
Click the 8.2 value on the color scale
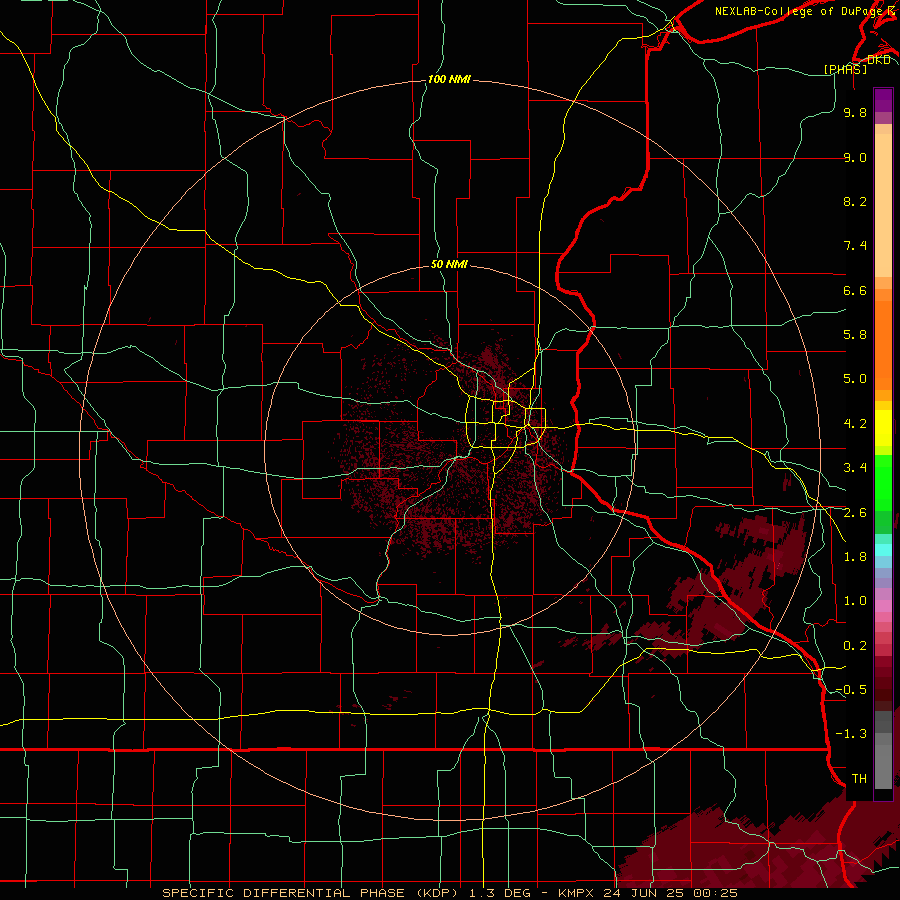click(855, 201)
